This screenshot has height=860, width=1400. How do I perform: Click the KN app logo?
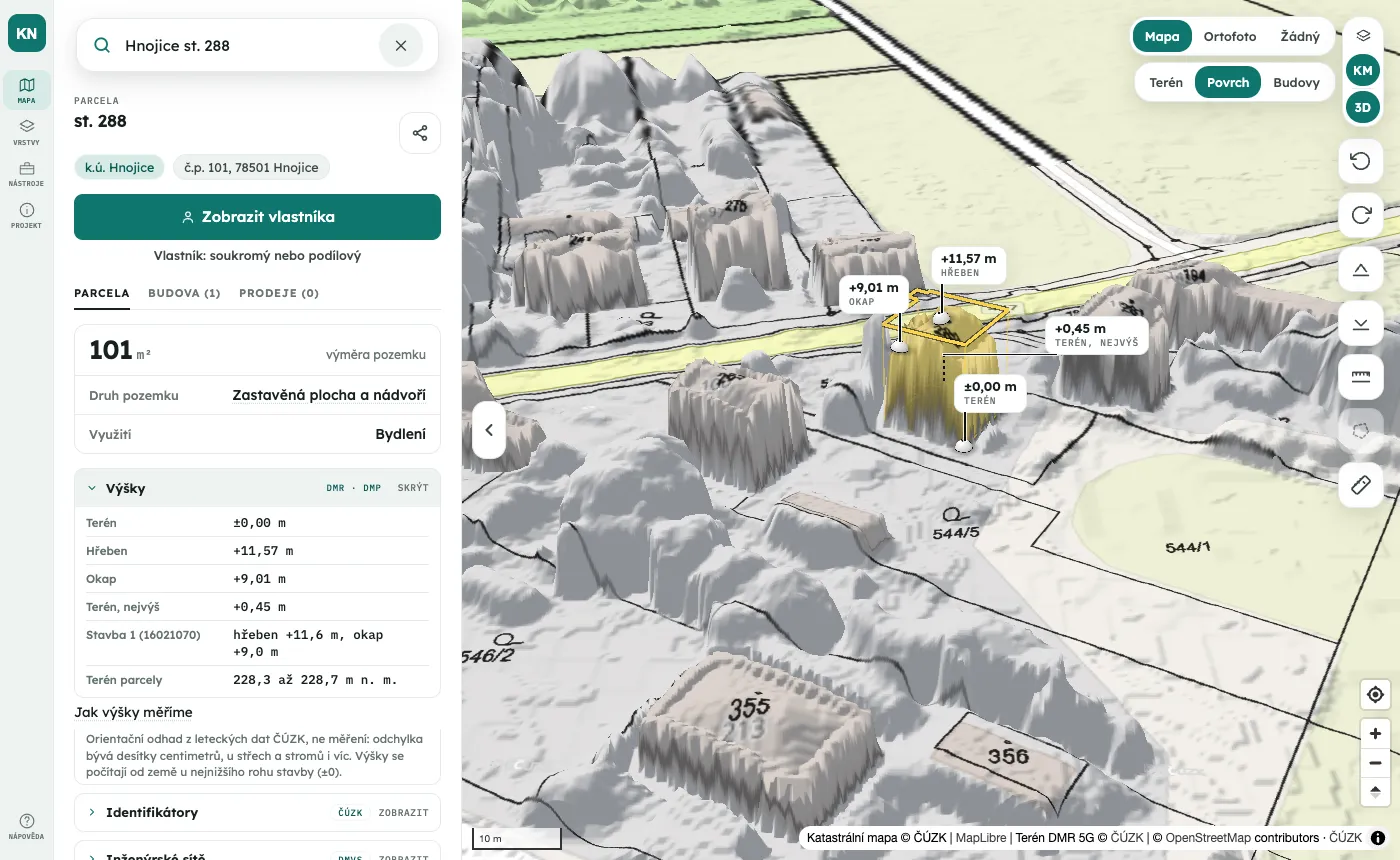pyautogui.click(x=26, y=33)
